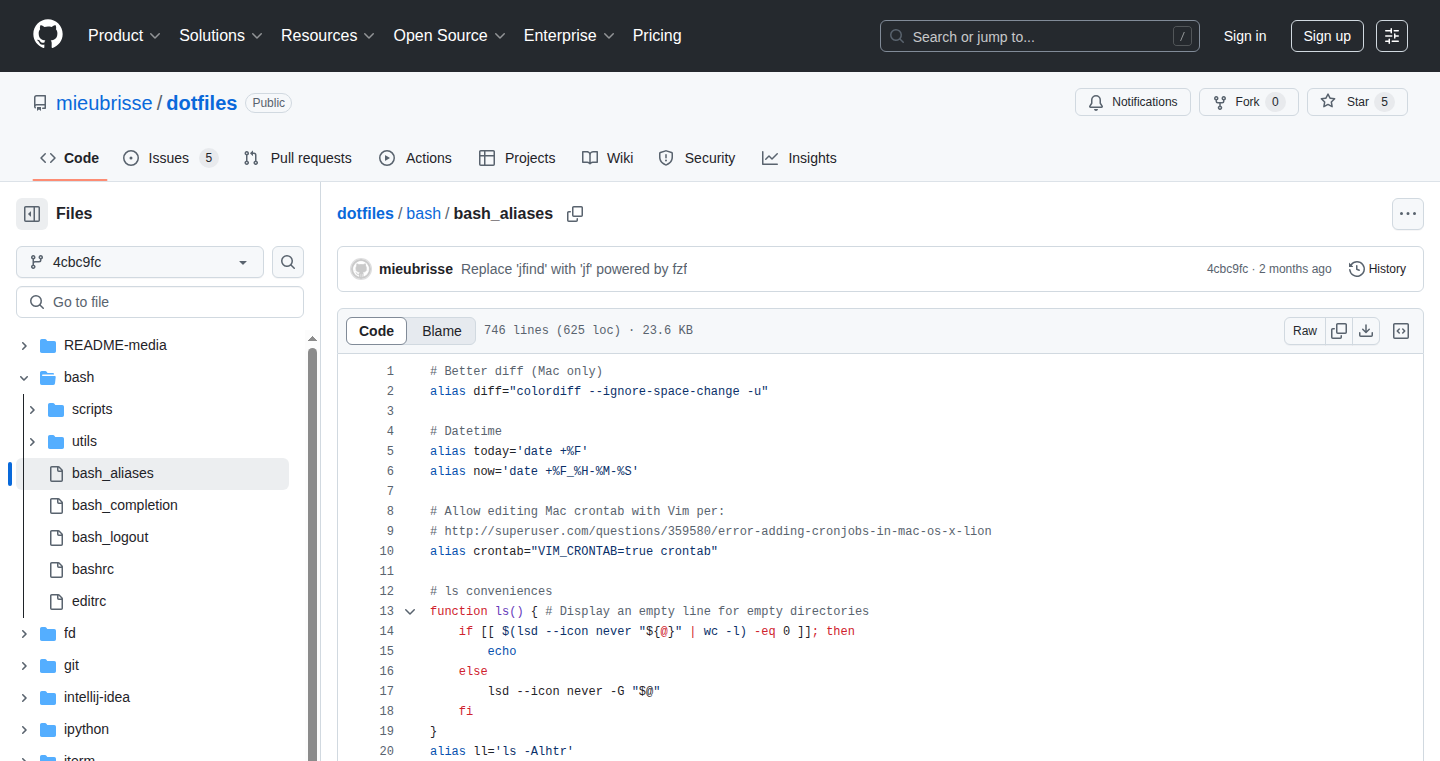Image resolution: width=1440 pixels, height=761 pixels.
Task: Open the intellij-idea folder
Action: click(97, 697)
